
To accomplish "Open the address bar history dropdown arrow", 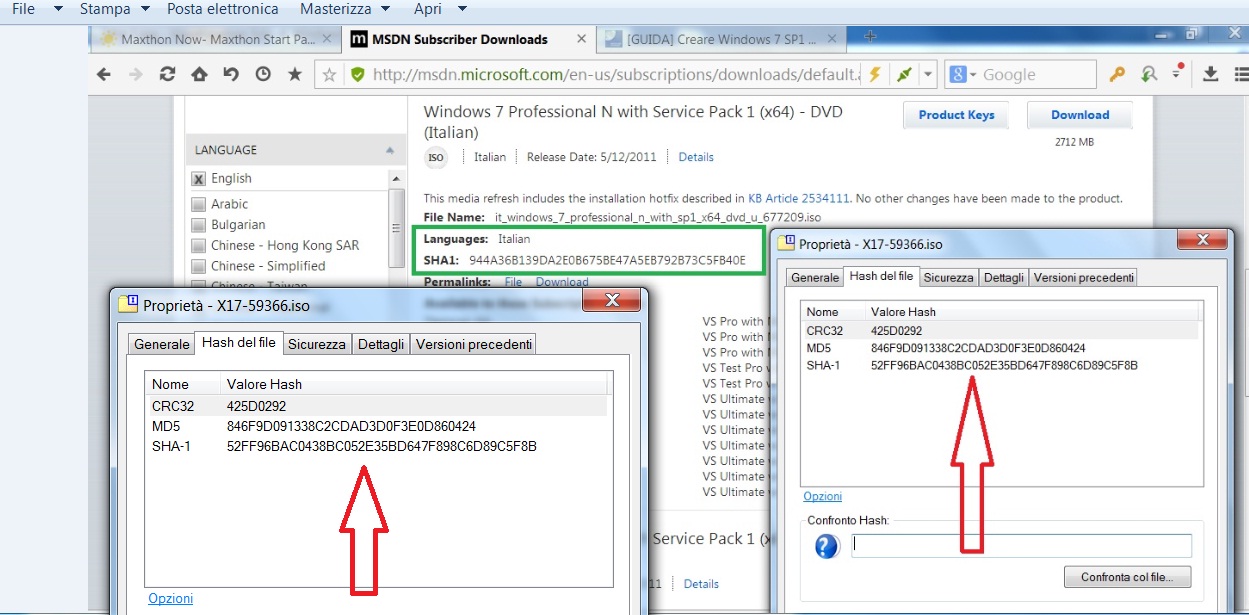I will click(929, 75).
